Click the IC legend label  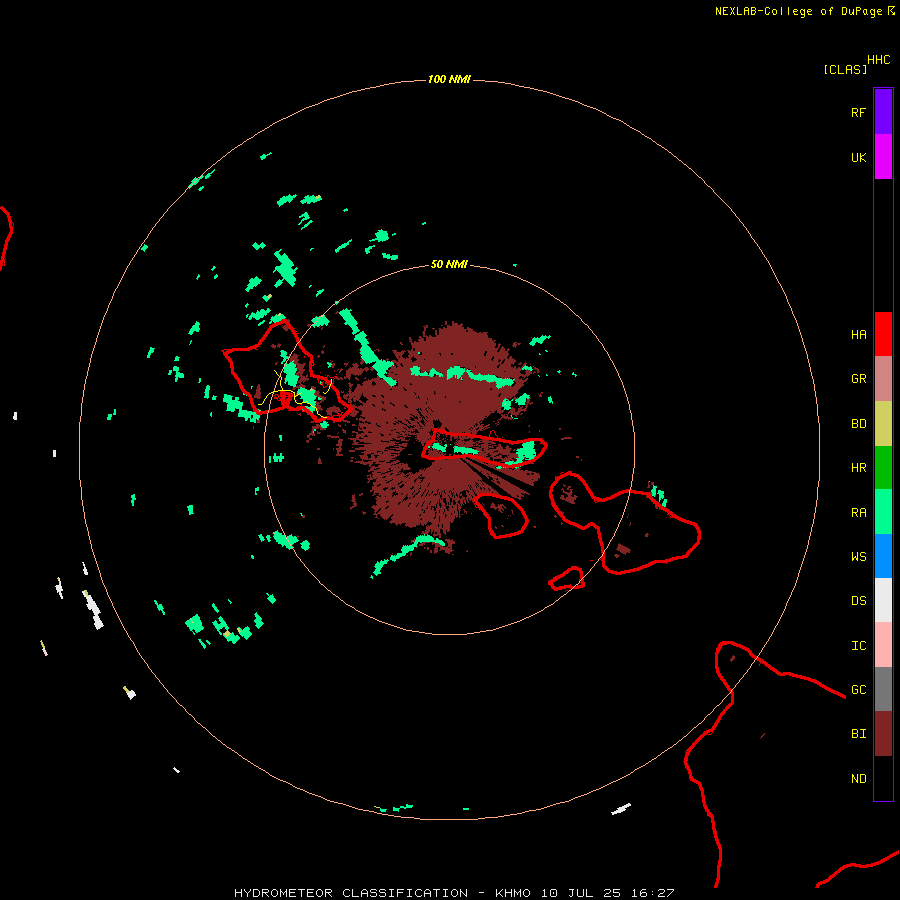click(x=858, y=646)
